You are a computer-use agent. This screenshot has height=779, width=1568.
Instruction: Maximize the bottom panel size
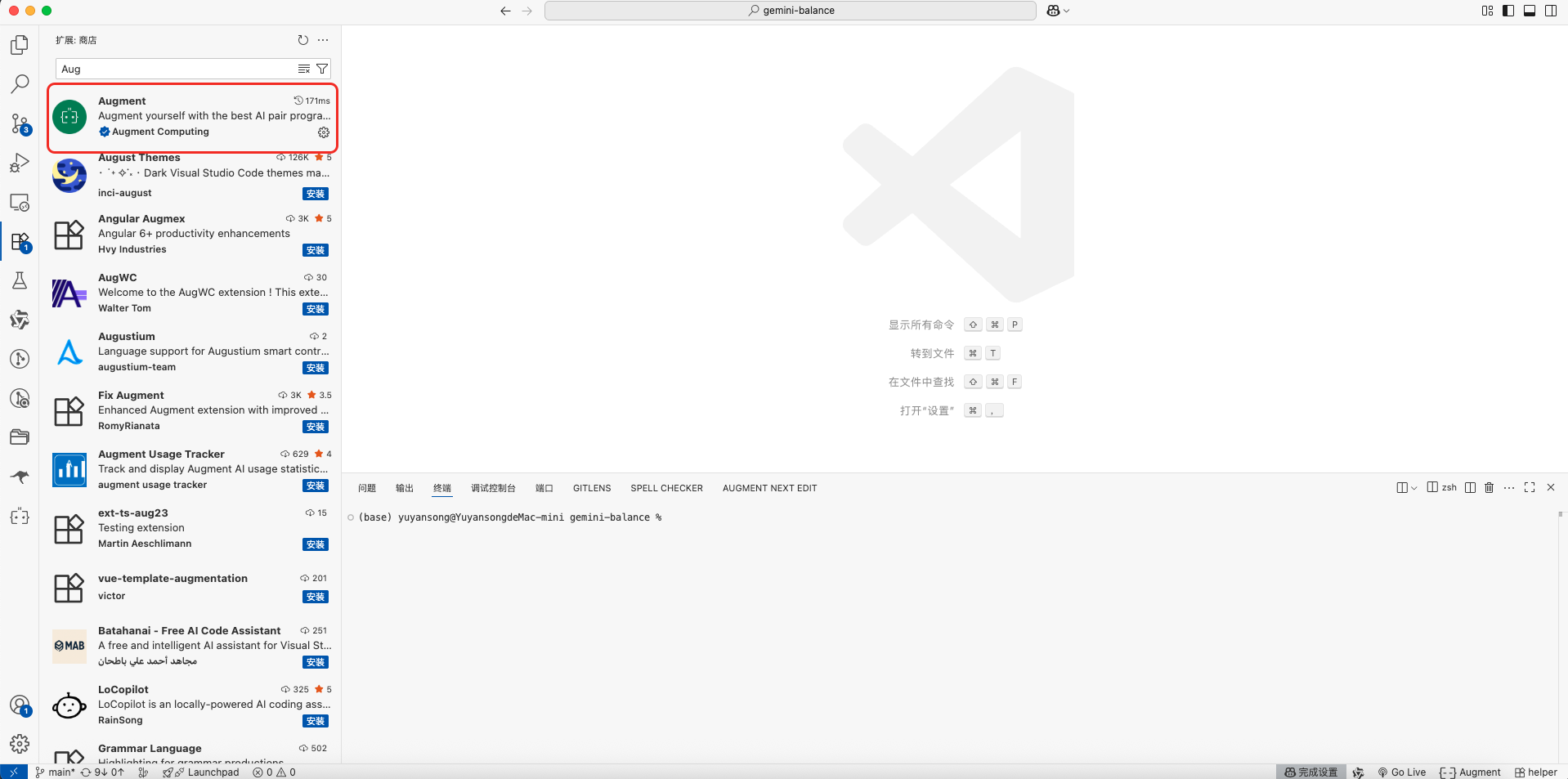click(1530, 487)
